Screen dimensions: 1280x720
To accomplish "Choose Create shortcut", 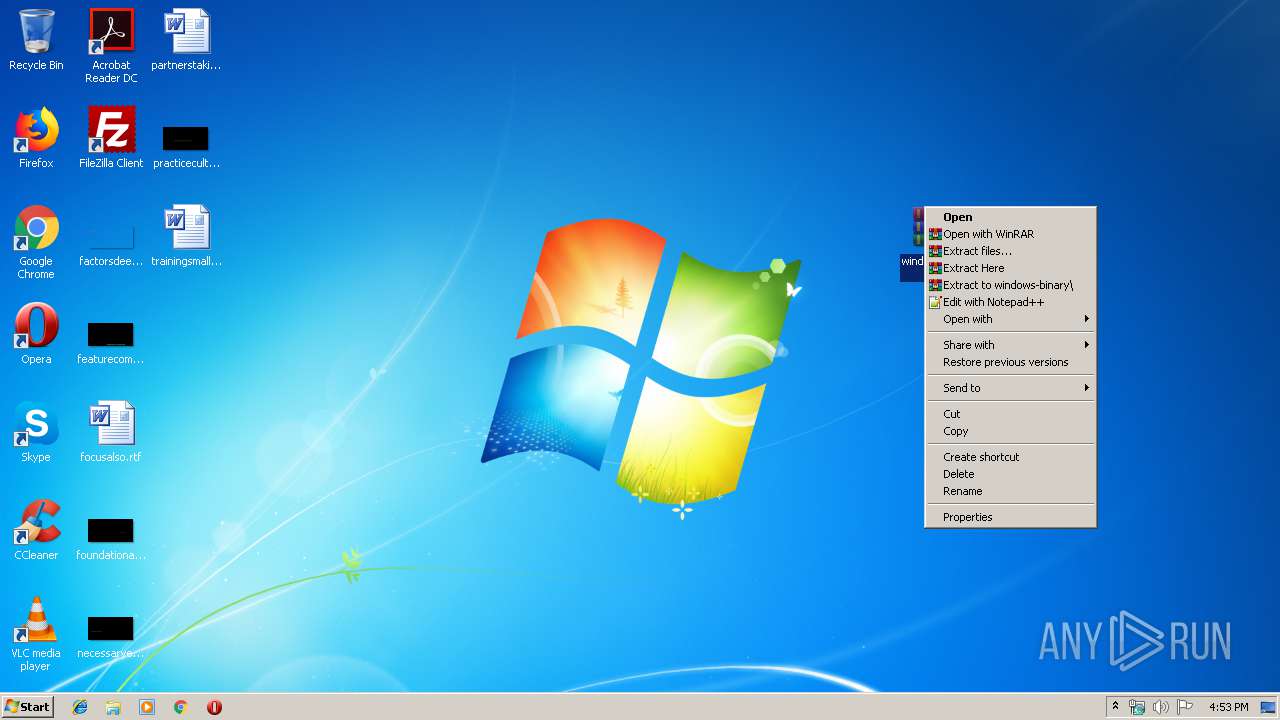I will (1010, 457).
